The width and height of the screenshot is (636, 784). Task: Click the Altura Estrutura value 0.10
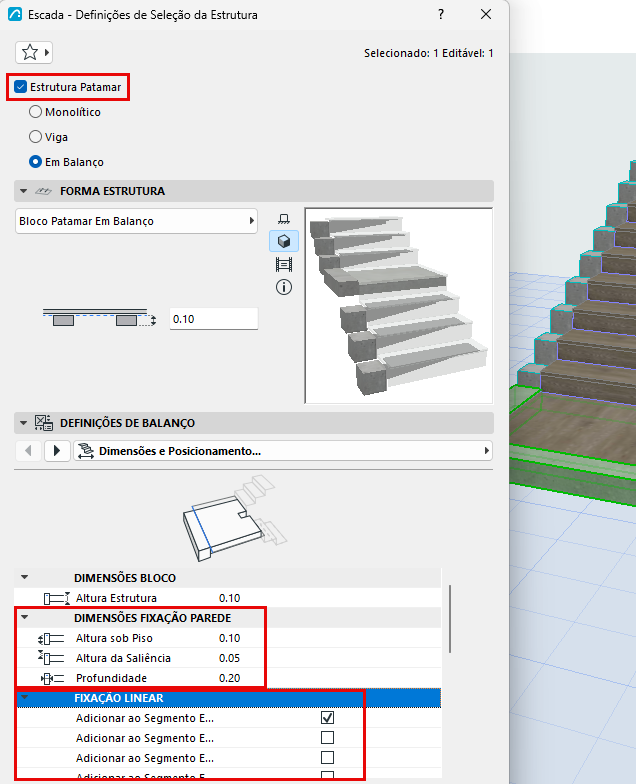point(230,598)
